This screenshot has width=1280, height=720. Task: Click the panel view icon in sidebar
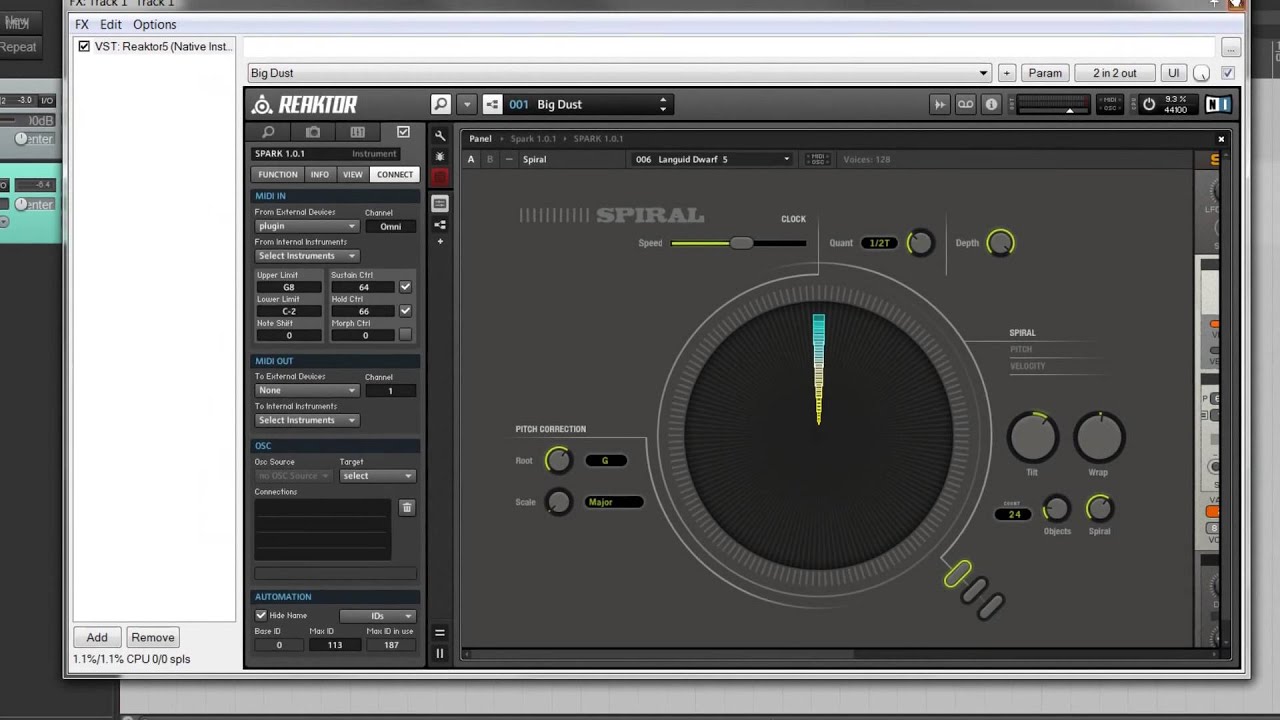[x=439, y=203]
